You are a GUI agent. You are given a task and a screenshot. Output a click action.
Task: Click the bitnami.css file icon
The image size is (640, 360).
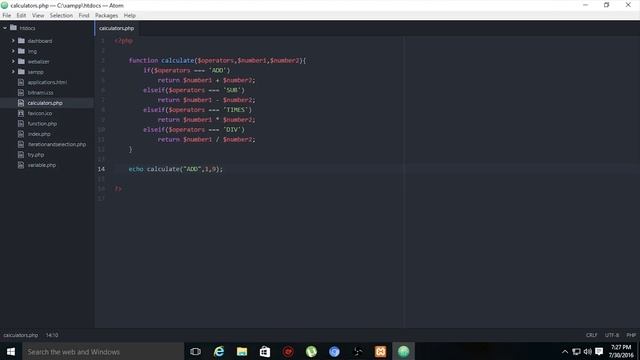pyautogui.click(x=21, y=93)
